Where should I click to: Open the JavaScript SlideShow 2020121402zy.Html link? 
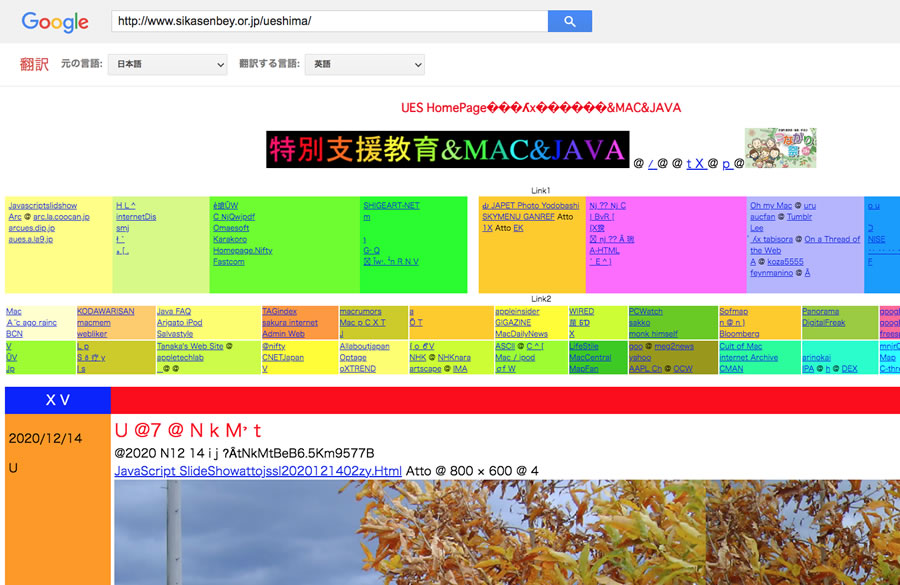pos(258,471)
